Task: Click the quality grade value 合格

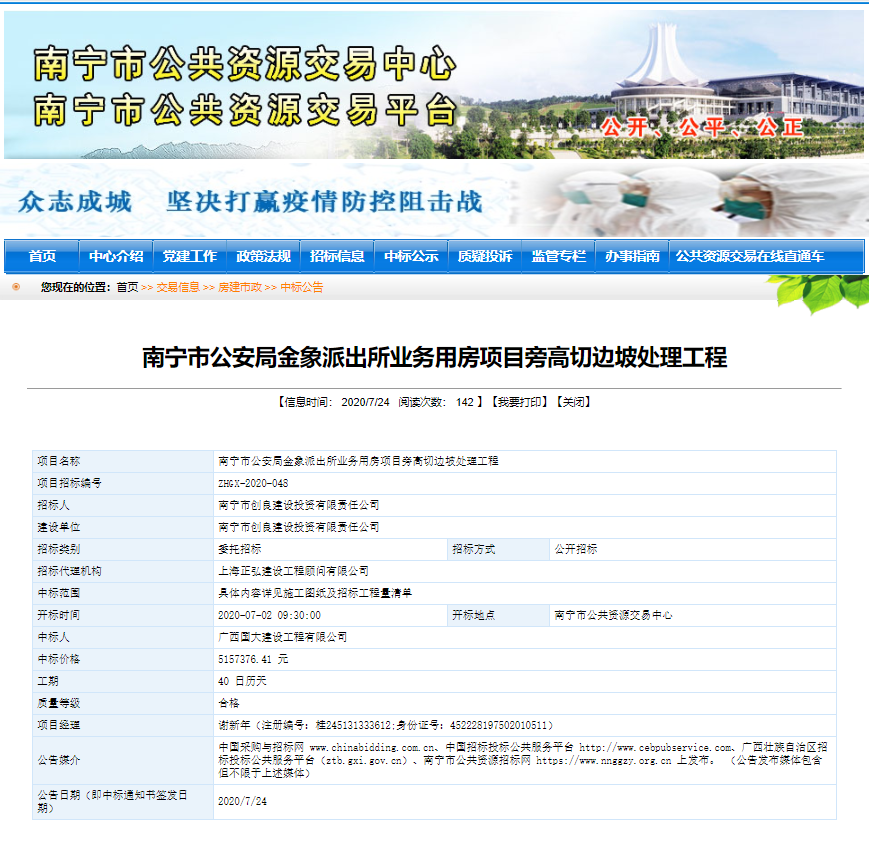Action: pyautogui.click(x=229, y=703)
